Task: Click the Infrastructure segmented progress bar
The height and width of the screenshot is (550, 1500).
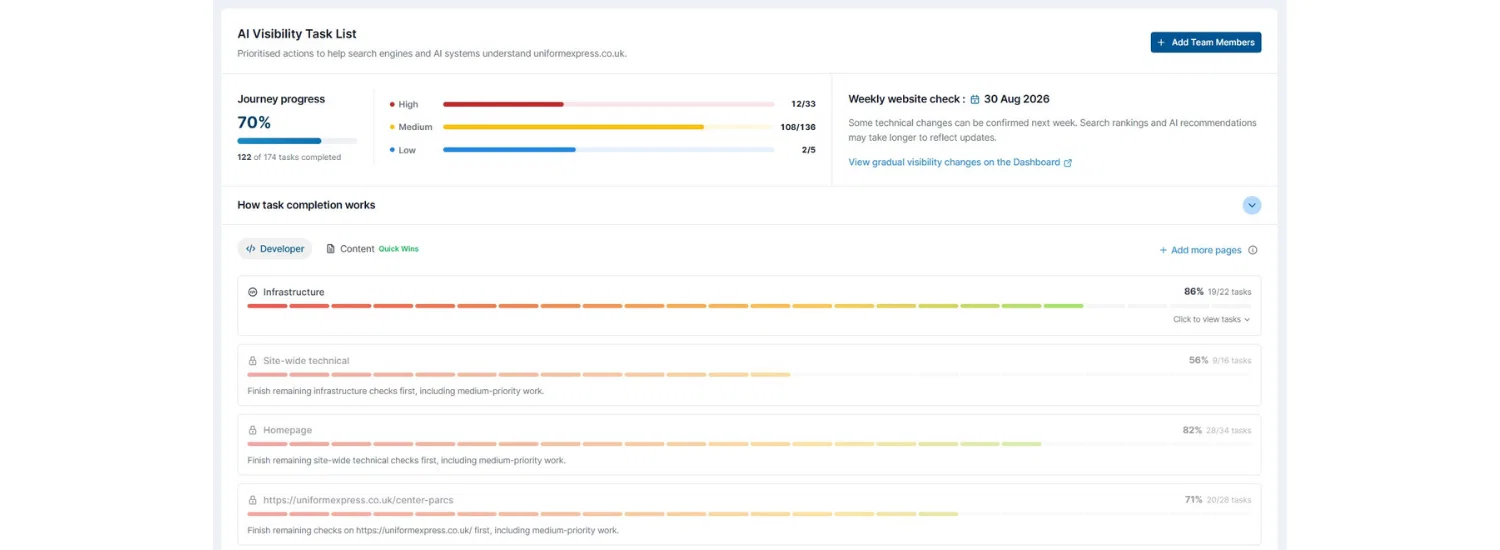Action: 749,306
